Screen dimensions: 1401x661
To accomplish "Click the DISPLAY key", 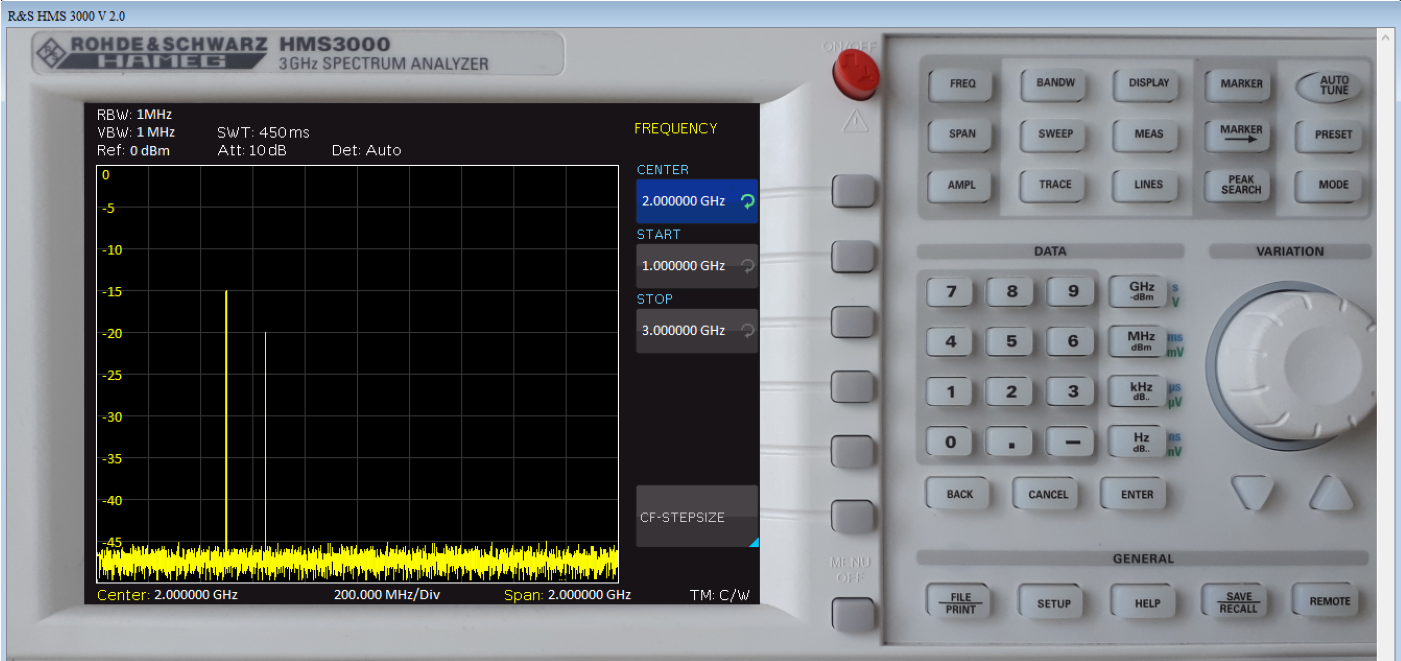I will pyautogui.click(x=1148, y=84).
